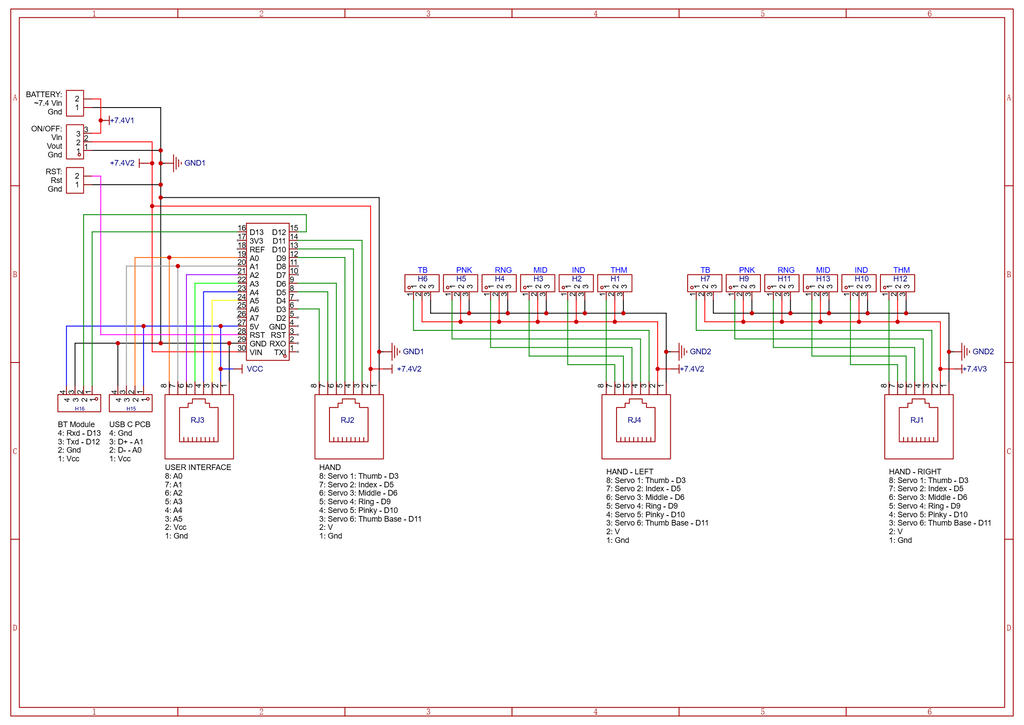Image resolution: width=1024 pixels, height=725 pixels.
Task: Select the TX1 pin label
Action: (x=280, y=352)
